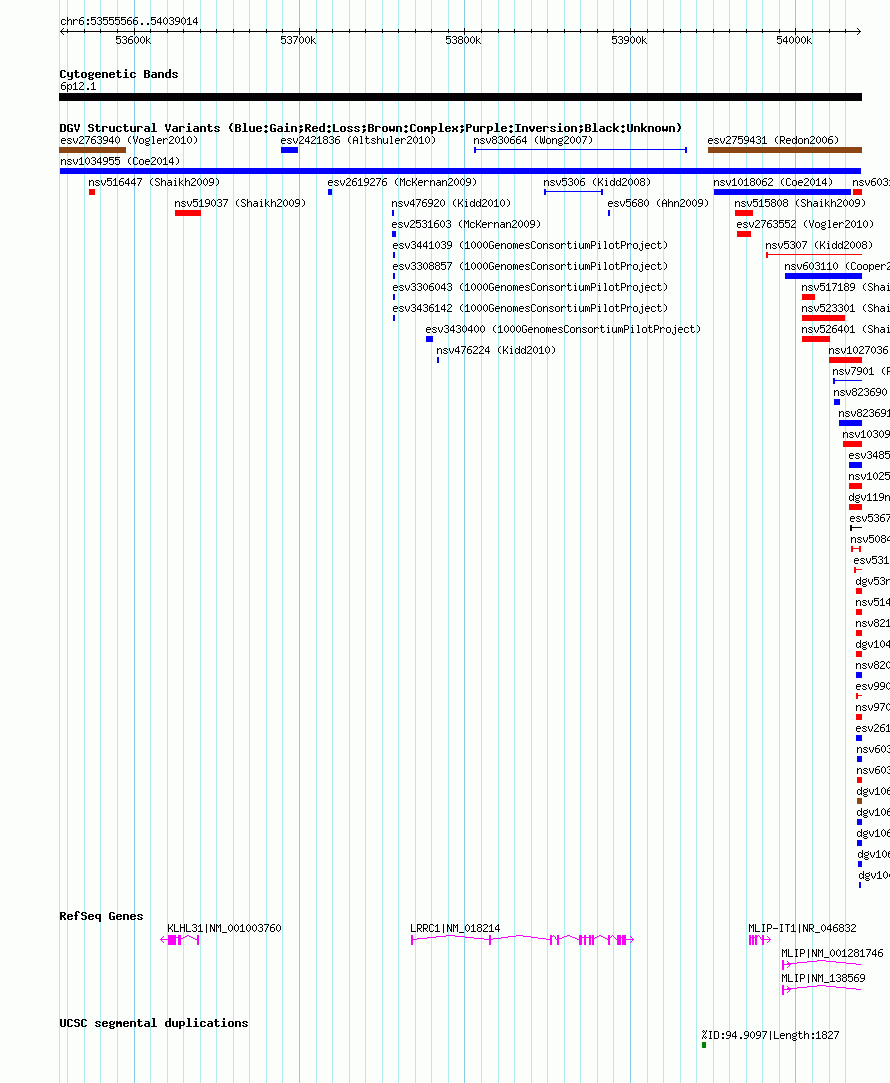Click the green segmental duplication marker
890x1083 pixels.
coord(704,1045)
